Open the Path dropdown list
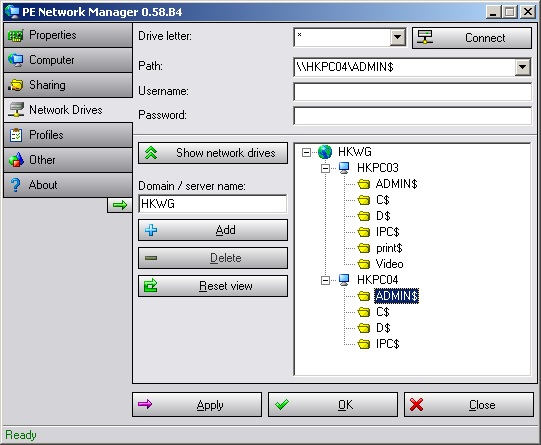This screenshot has width=541, height=445. (523, 67)
